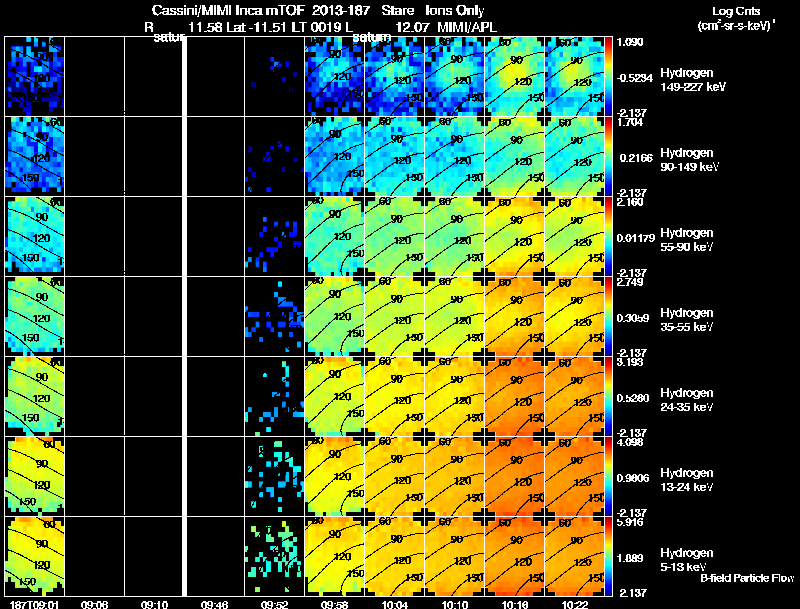Select the 149-227 keV panel at 10:22
Viewport: 800px width, 609px height.
[574, 76]
